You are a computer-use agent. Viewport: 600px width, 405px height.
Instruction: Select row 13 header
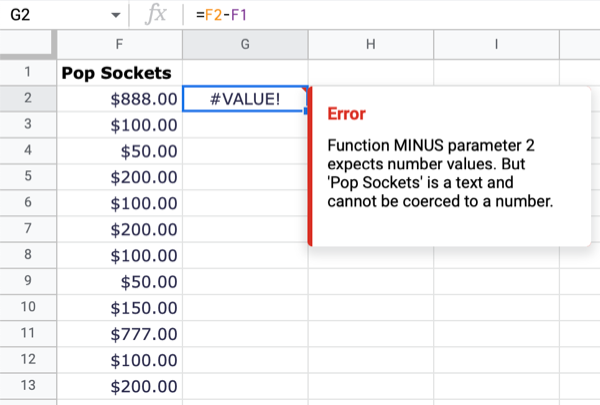[x=27, y=385]
